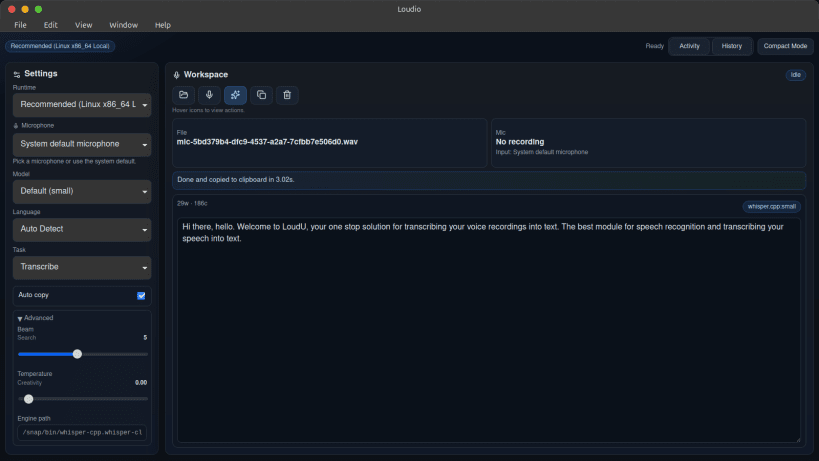Image resolution: width=819 pixels, height=461 pixels.
Task: Open the Edit menu
Action: pyautogui.click(x=51, y=25)
